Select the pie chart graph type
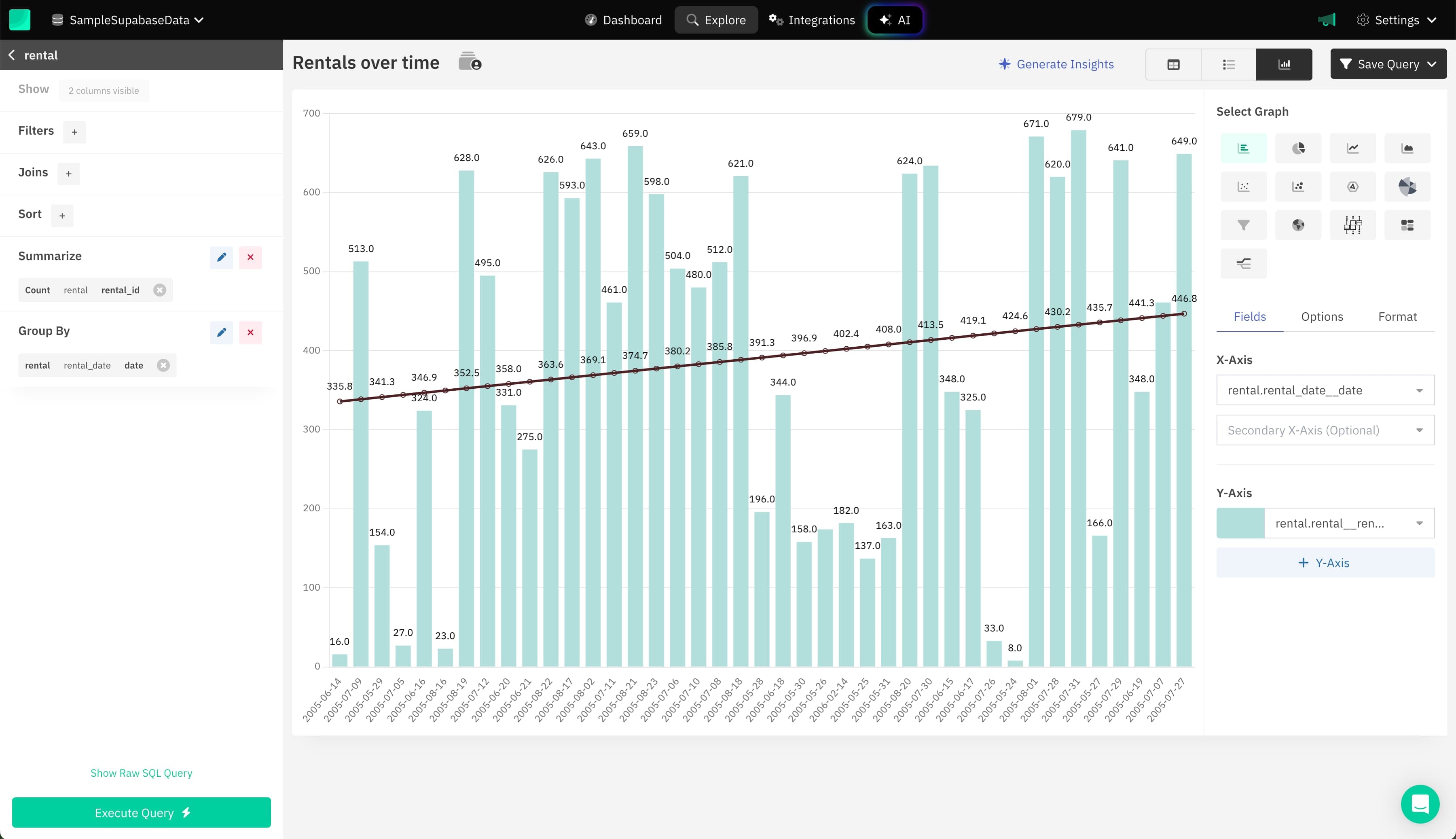1456x839 pixels. (x=1297, y=148)
